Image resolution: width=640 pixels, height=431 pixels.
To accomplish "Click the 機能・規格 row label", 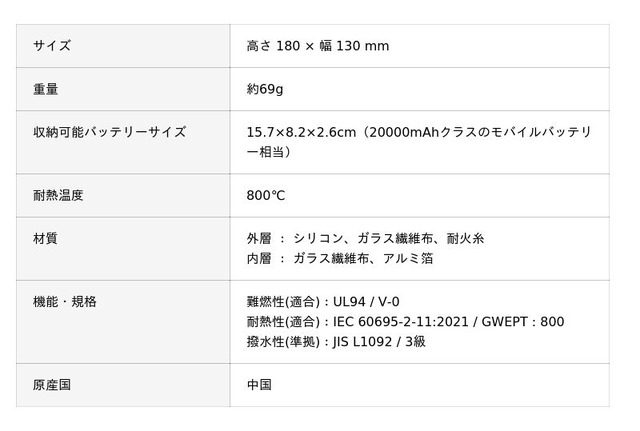I will 64,301.
